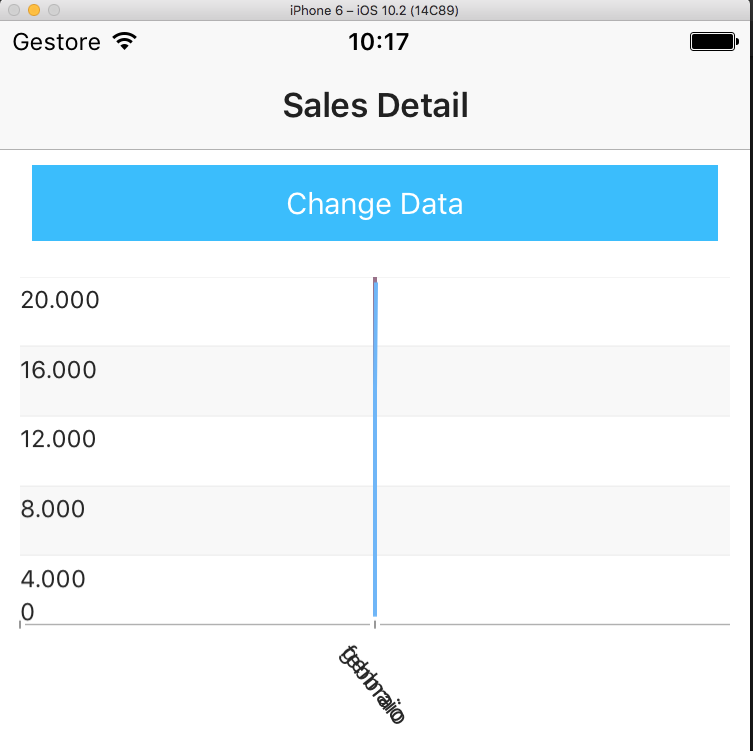Click the 12.000 y-axis label

click(x=59, y=439)
